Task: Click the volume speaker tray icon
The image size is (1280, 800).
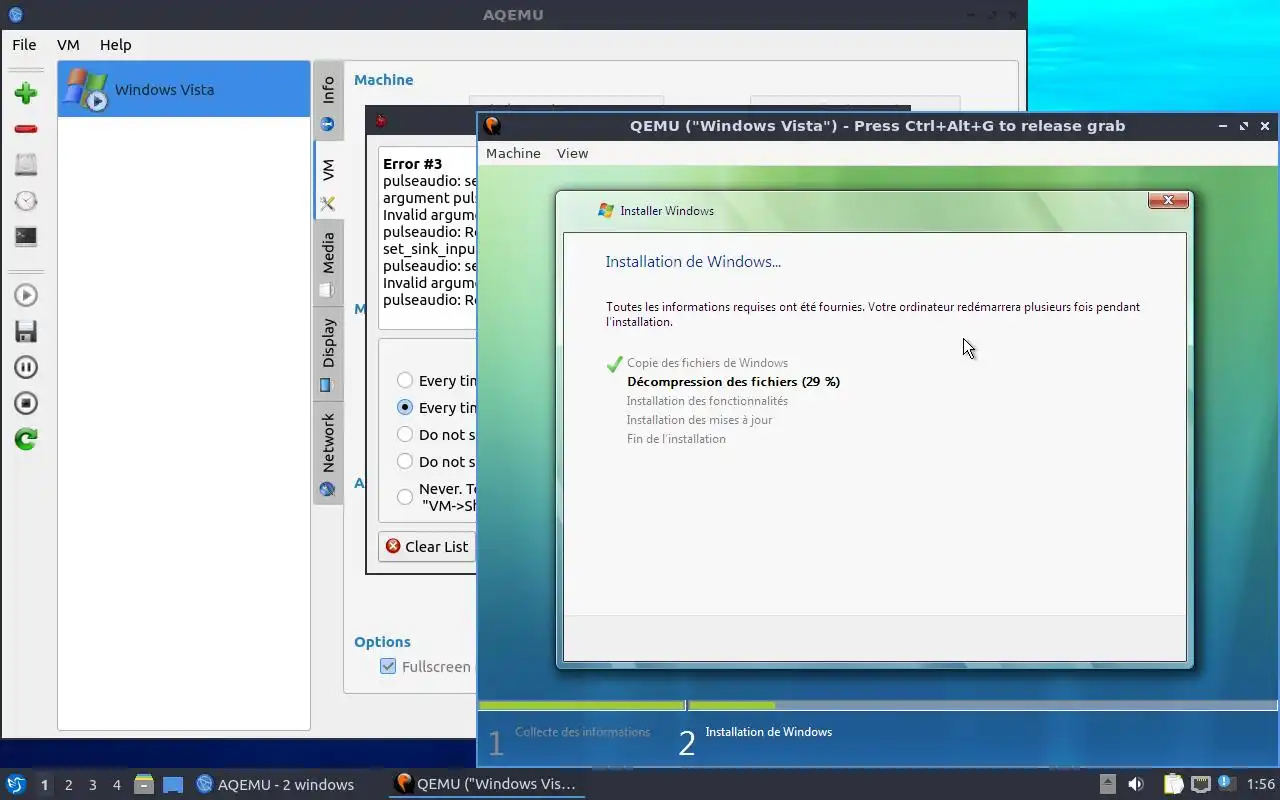Action: 1136,784
